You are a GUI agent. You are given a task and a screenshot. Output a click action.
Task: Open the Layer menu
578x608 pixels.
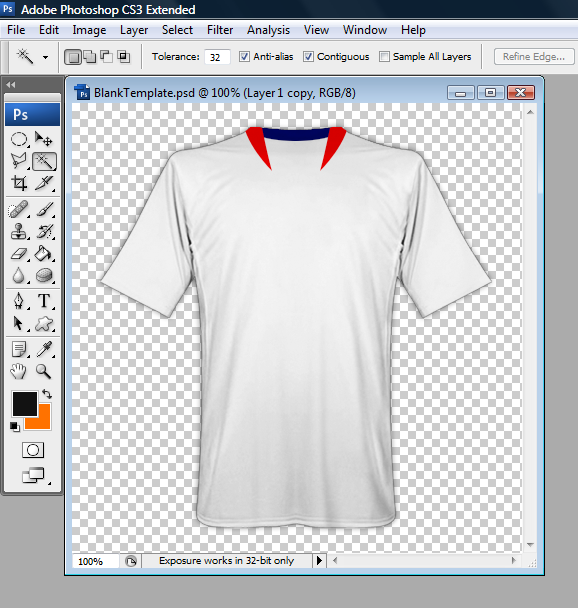pos(134,30)
